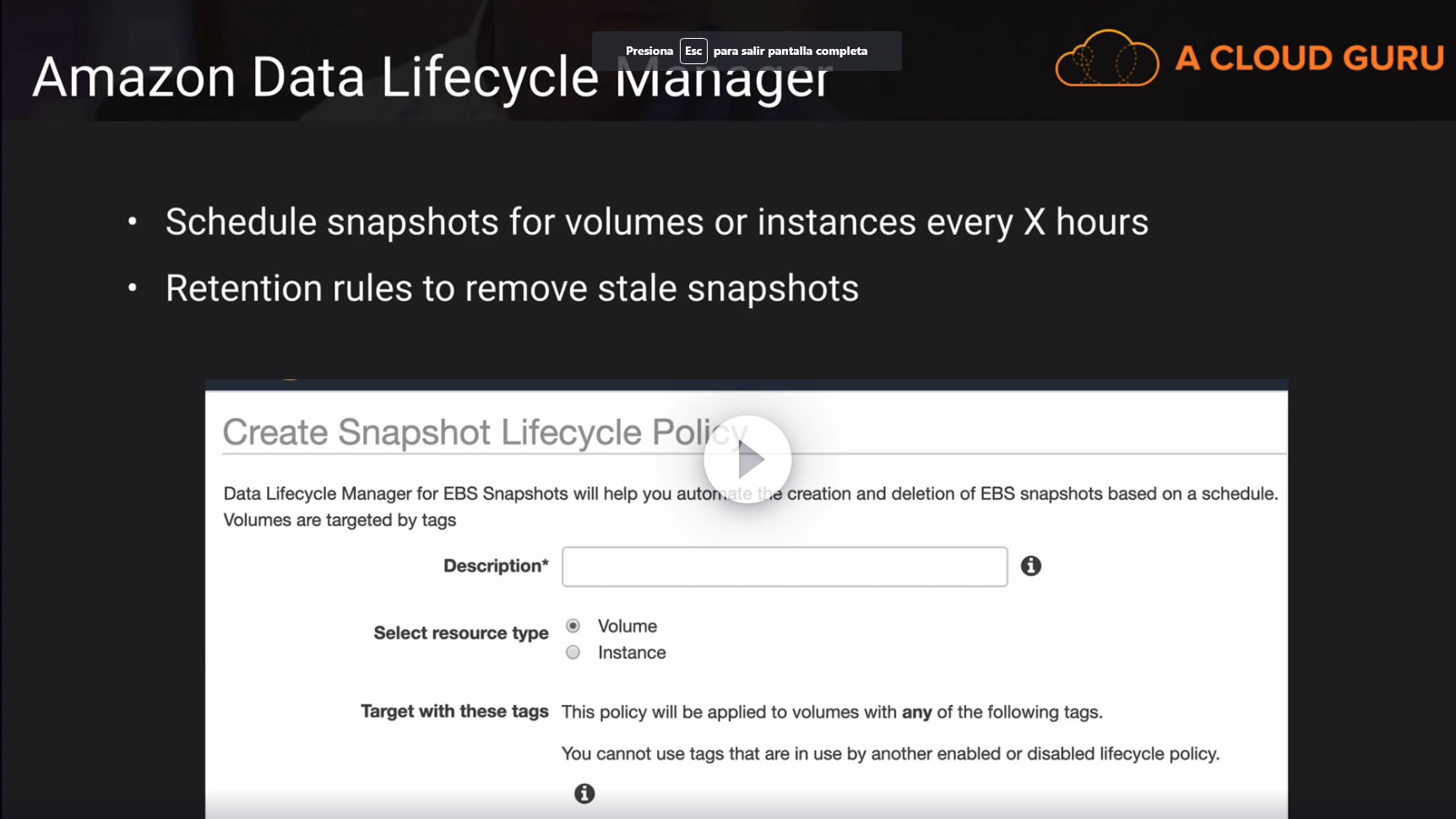
Task: Click the 'This policy will be applied' text
Action: pyautogui.click(x=832, y=713)
